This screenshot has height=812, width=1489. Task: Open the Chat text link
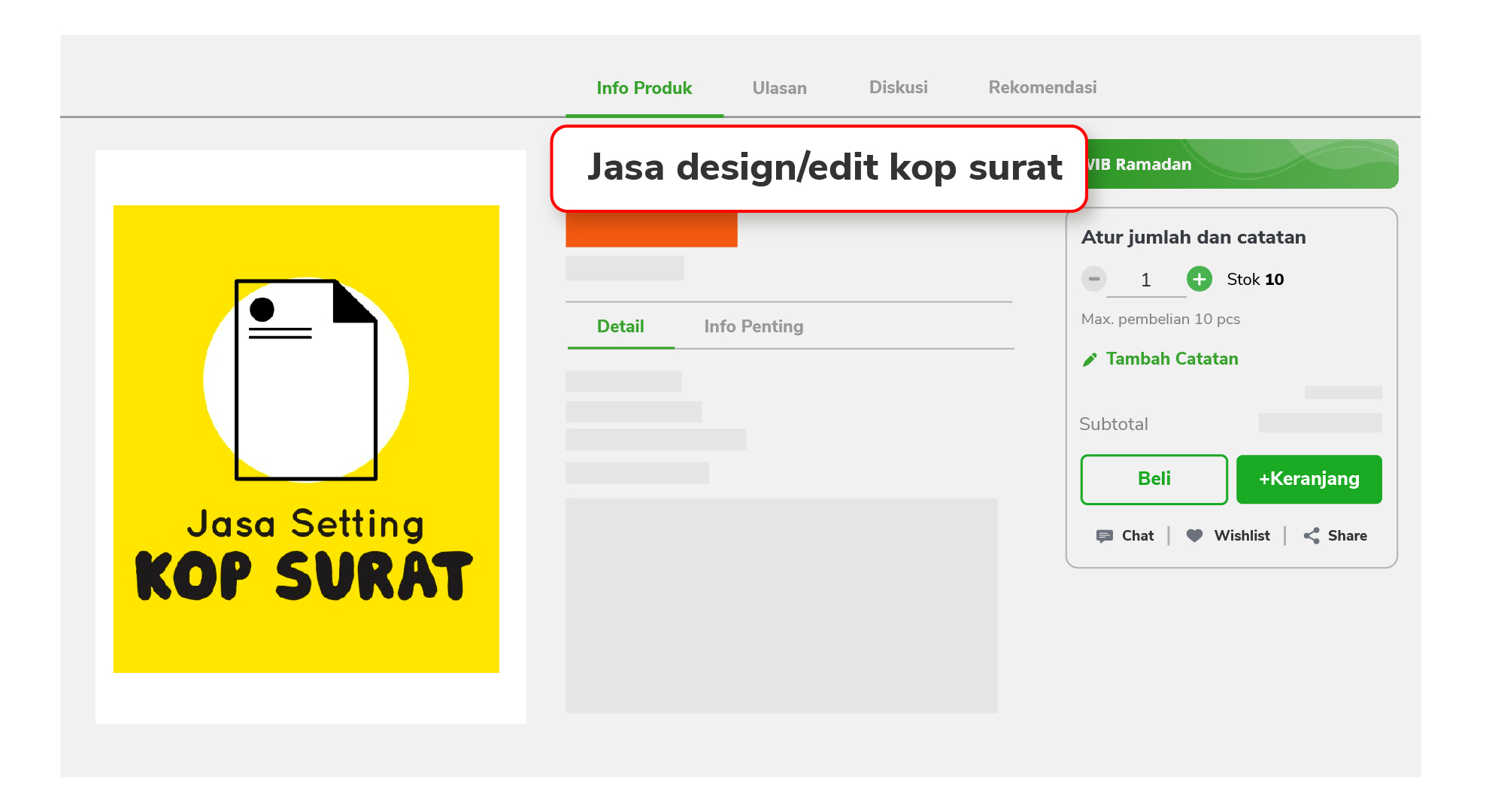[x=1137, y=535]
